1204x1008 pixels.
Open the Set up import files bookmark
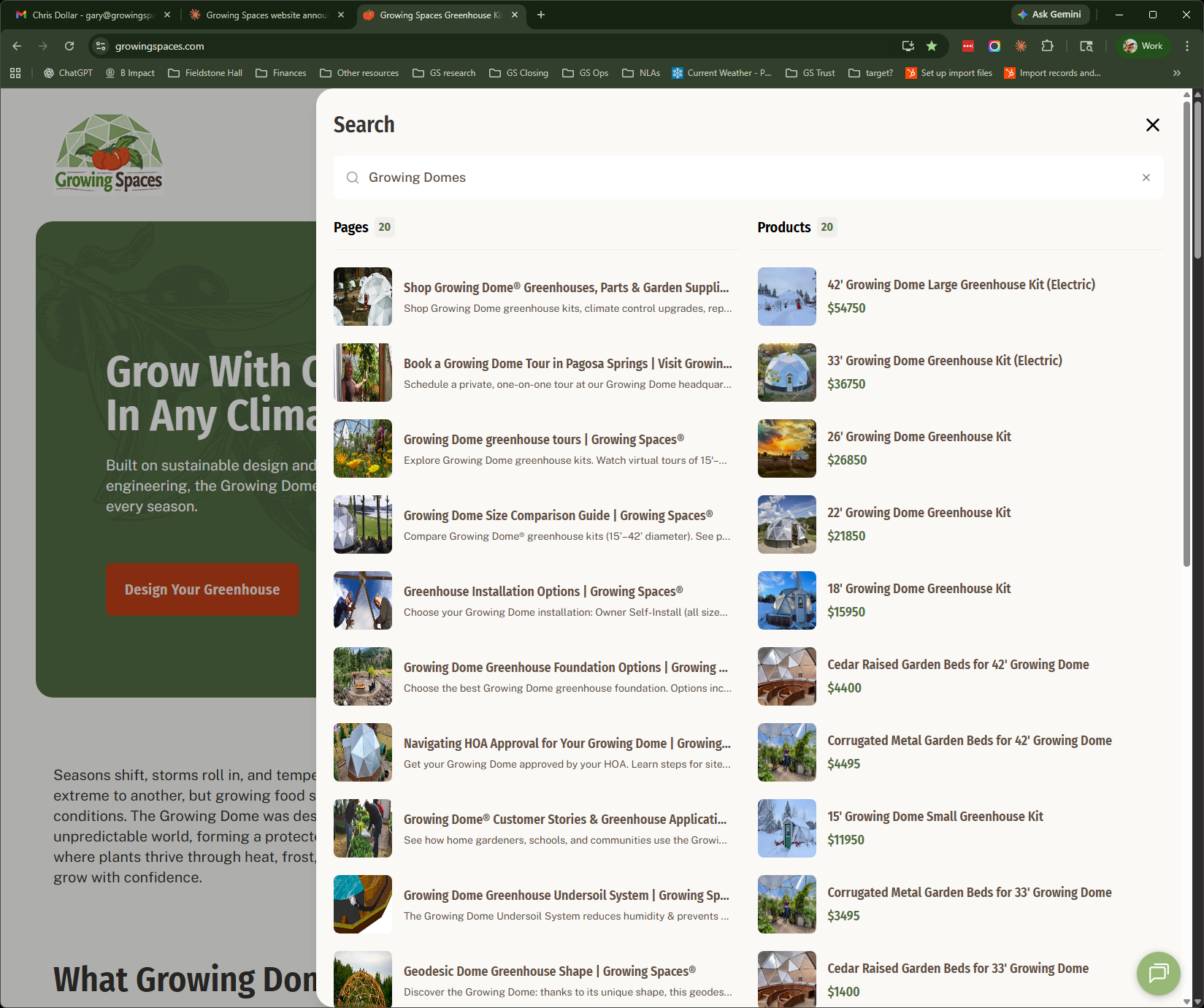[x=948, y=73]
